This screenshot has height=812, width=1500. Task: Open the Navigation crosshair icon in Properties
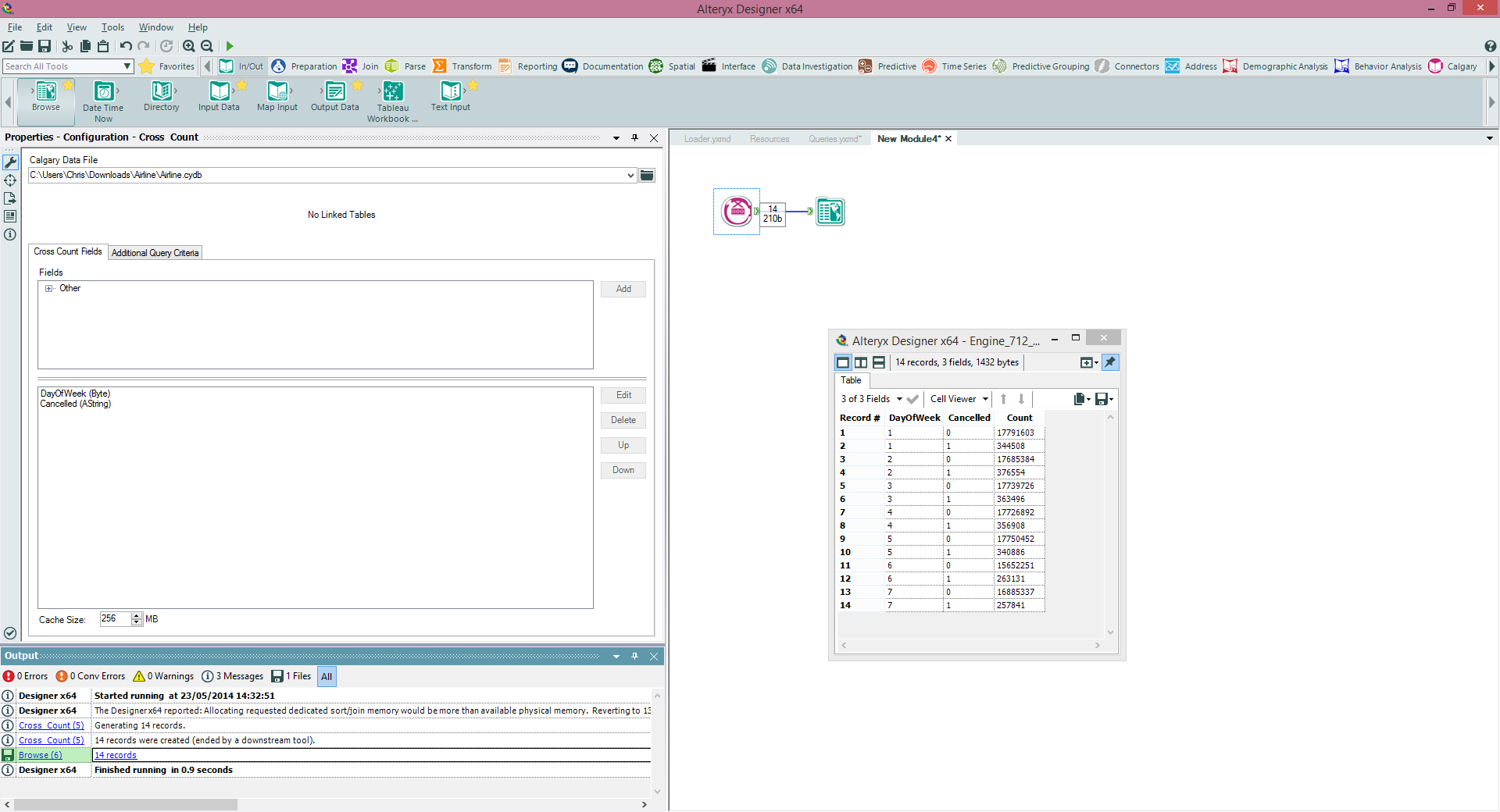point(10,180)
